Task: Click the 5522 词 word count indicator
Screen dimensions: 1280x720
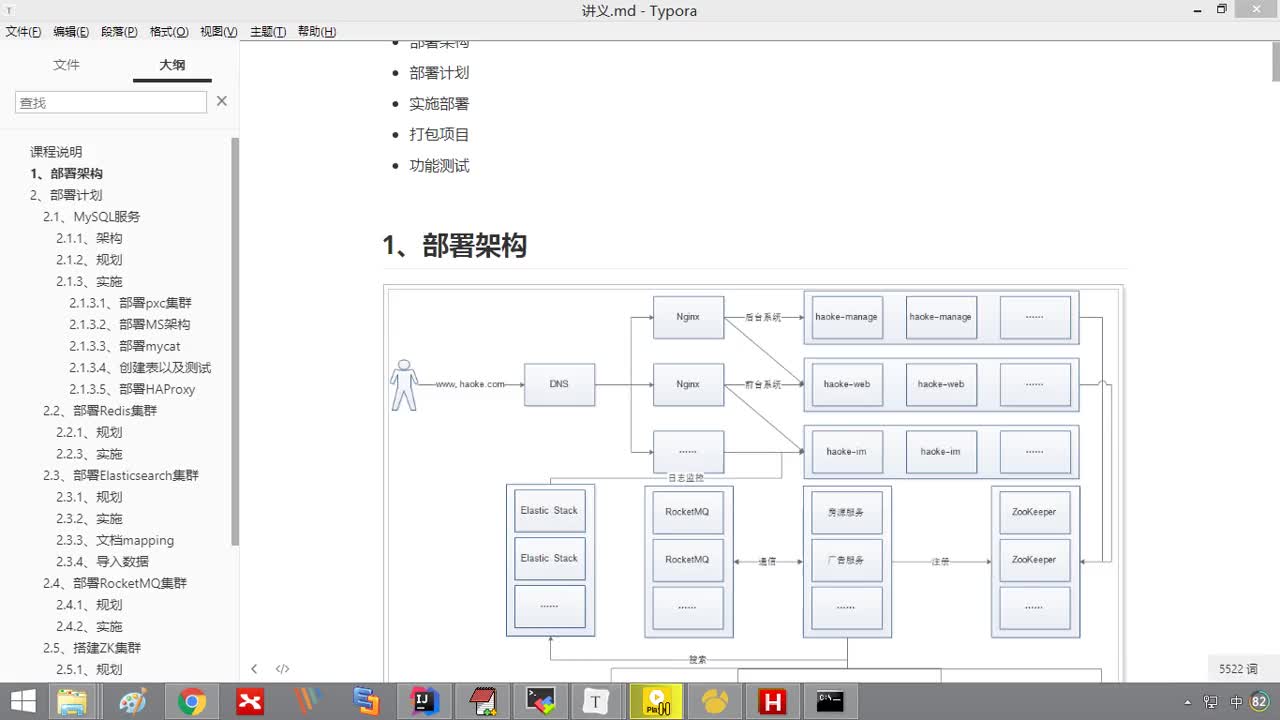Action: [x=1238, y=669]
